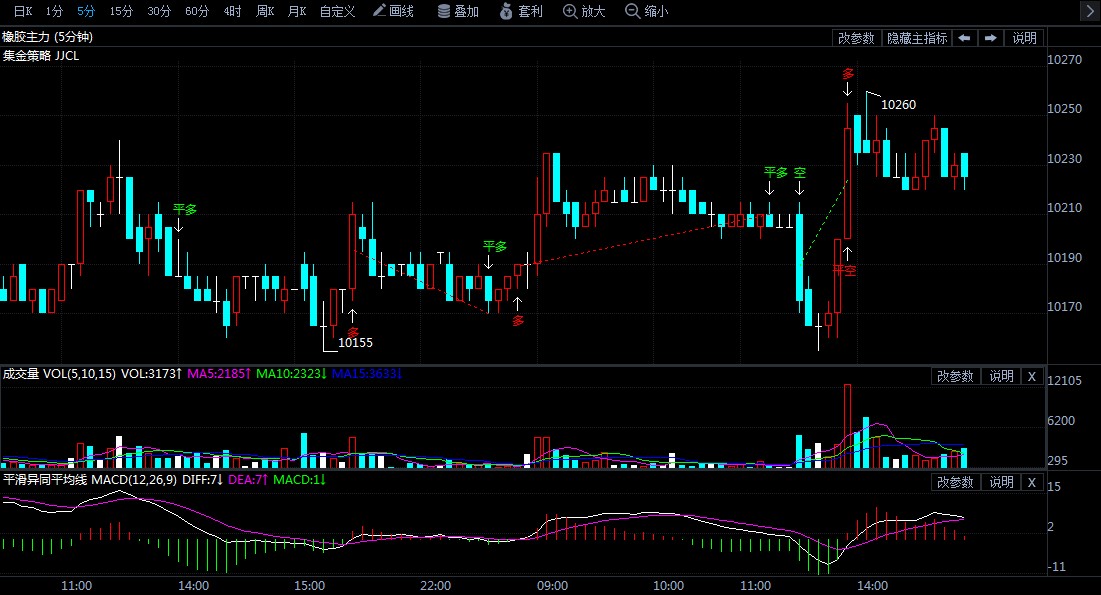Close the MACD indicator panel
1101x595 pixels.
point(1031,483)
